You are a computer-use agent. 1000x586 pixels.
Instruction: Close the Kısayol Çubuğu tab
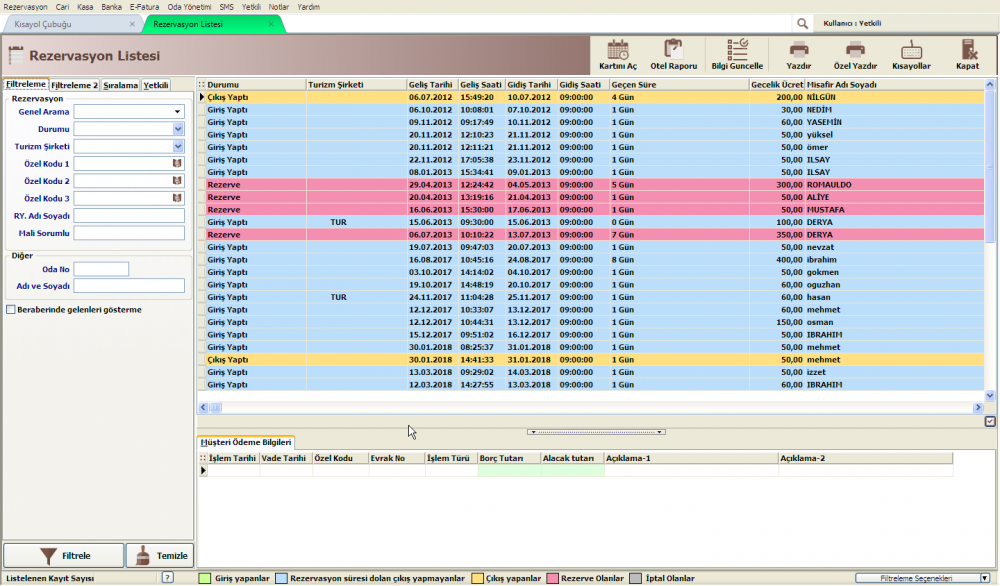coord(132,24)
